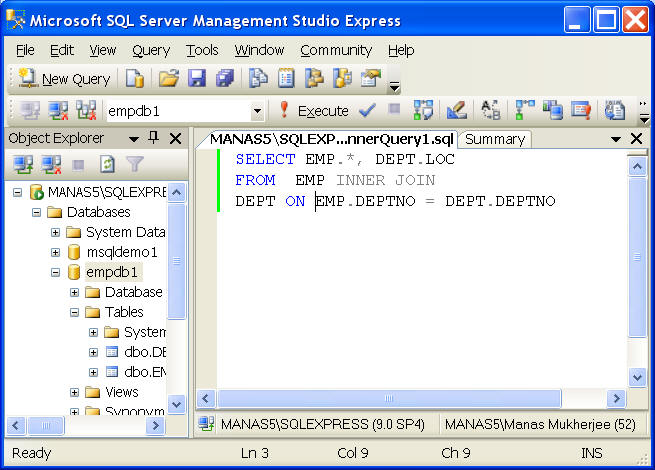The width and height of the screenshot is (655, 470).
Task: Click the Connect icon in the query toolbar
Action: coord(30,111)
